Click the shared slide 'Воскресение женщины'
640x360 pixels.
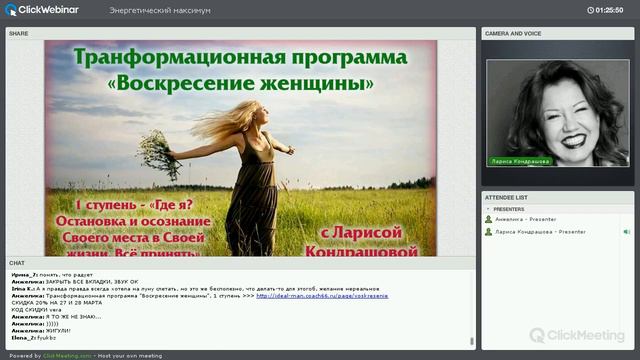click(240, 148)
